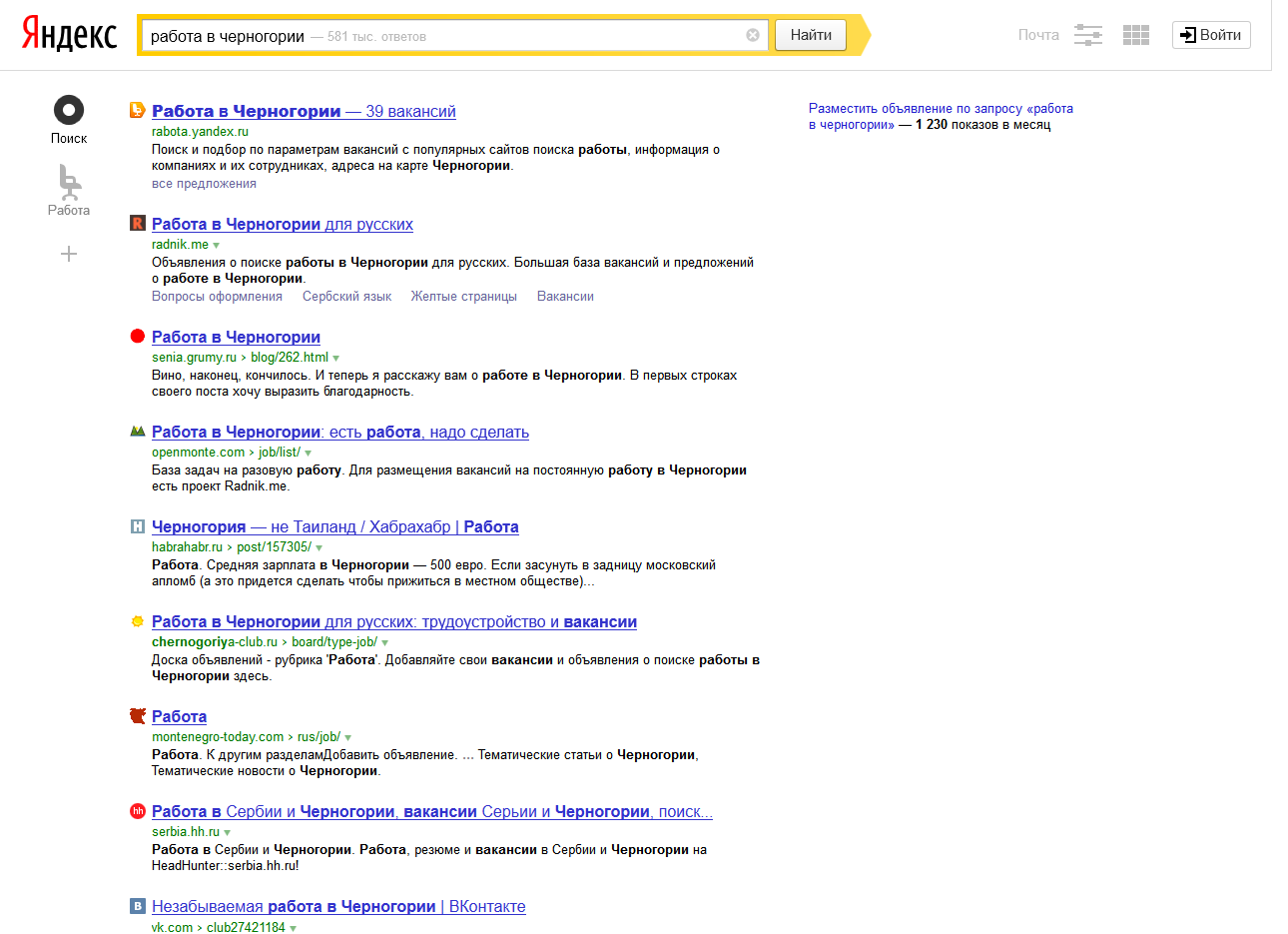Open the Вопросы оформления sitelink
The height and width of the screenshot is (934, 1288).
(217, 297)
